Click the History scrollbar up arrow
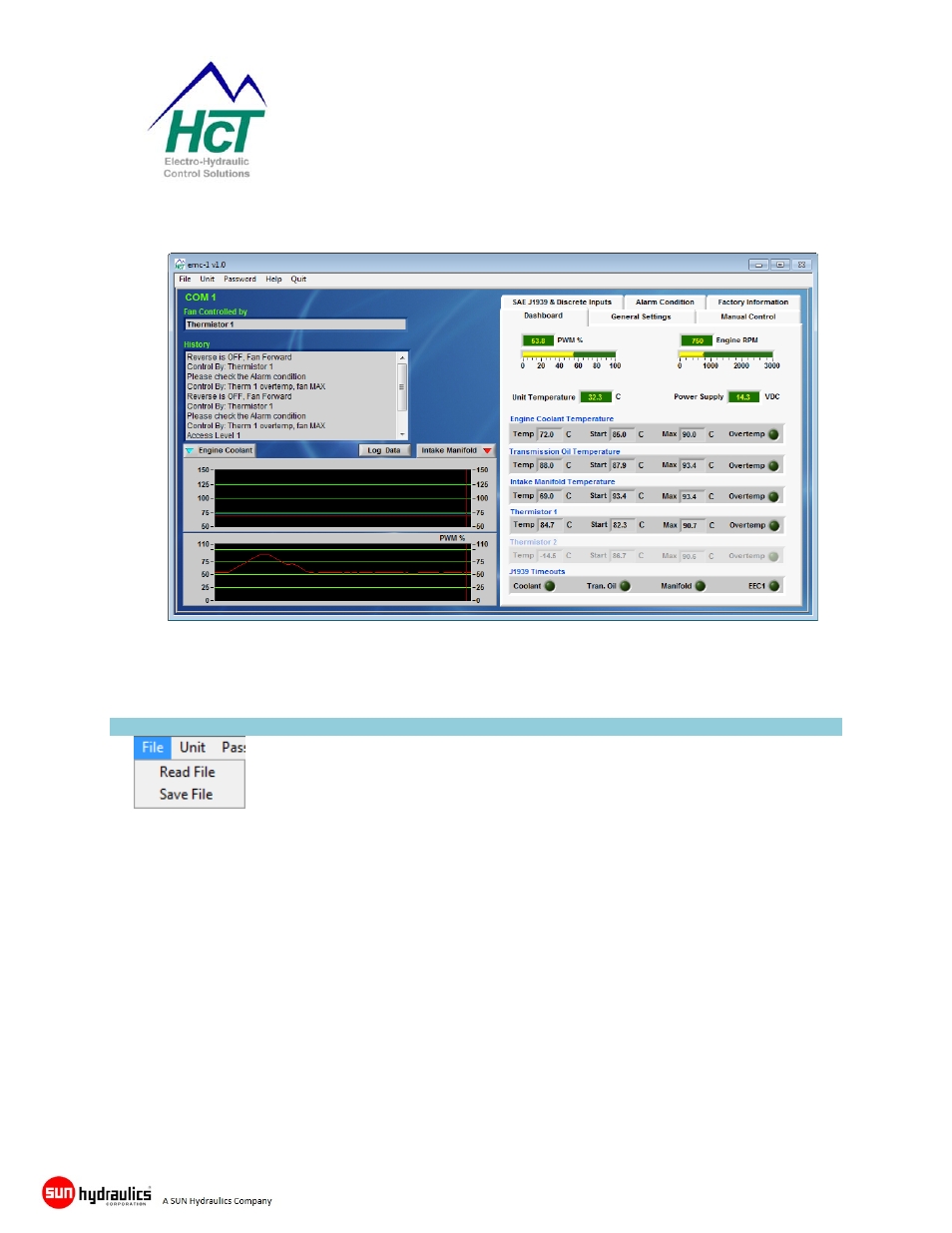952x1233 pixels. coord(402,356)
